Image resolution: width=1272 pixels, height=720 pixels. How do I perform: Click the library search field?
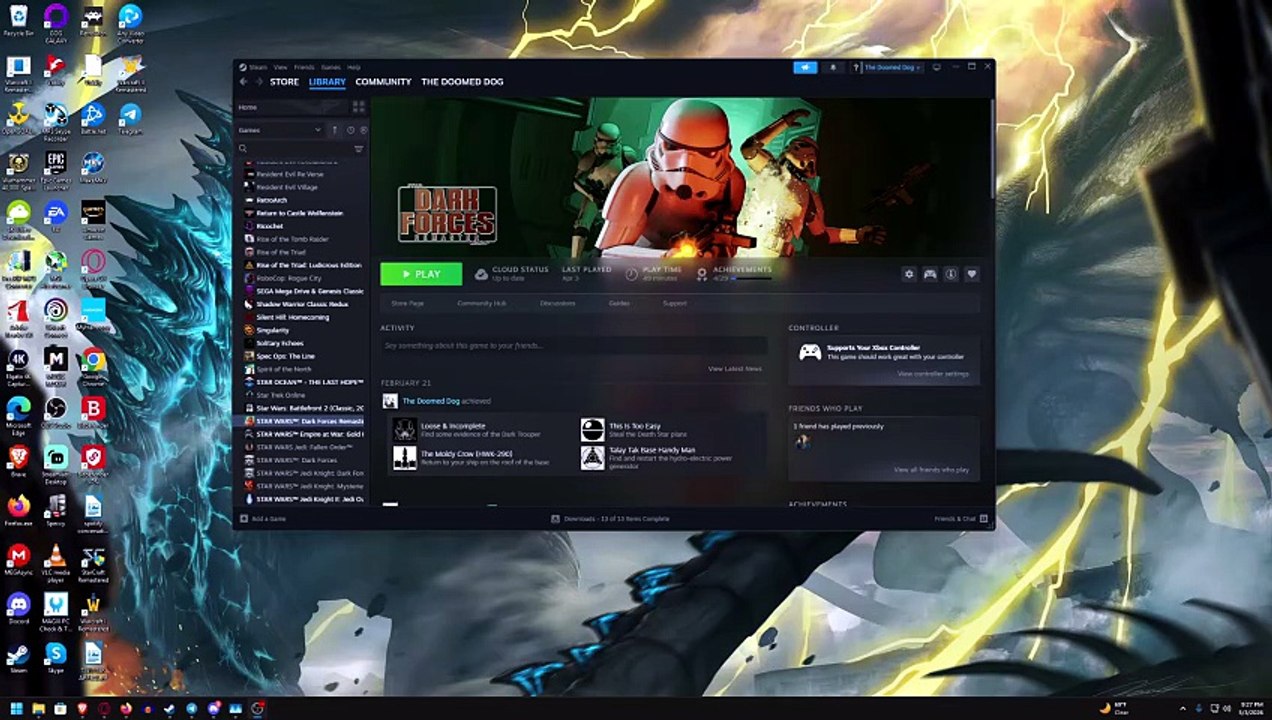click(x=294, y=149)
